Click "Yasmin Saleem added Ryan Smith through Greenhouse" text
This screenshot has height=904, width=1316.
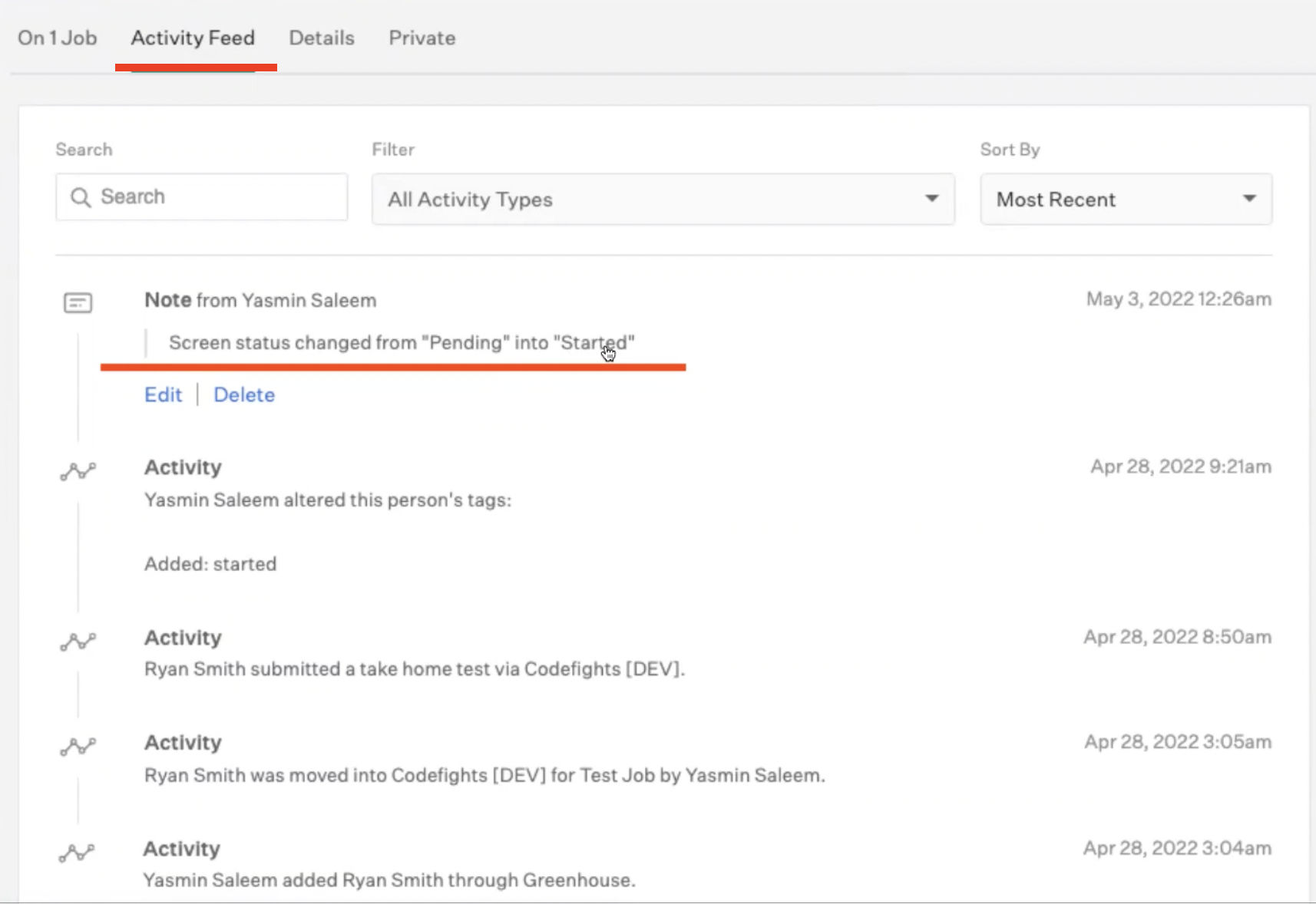[x=389, y=880]
